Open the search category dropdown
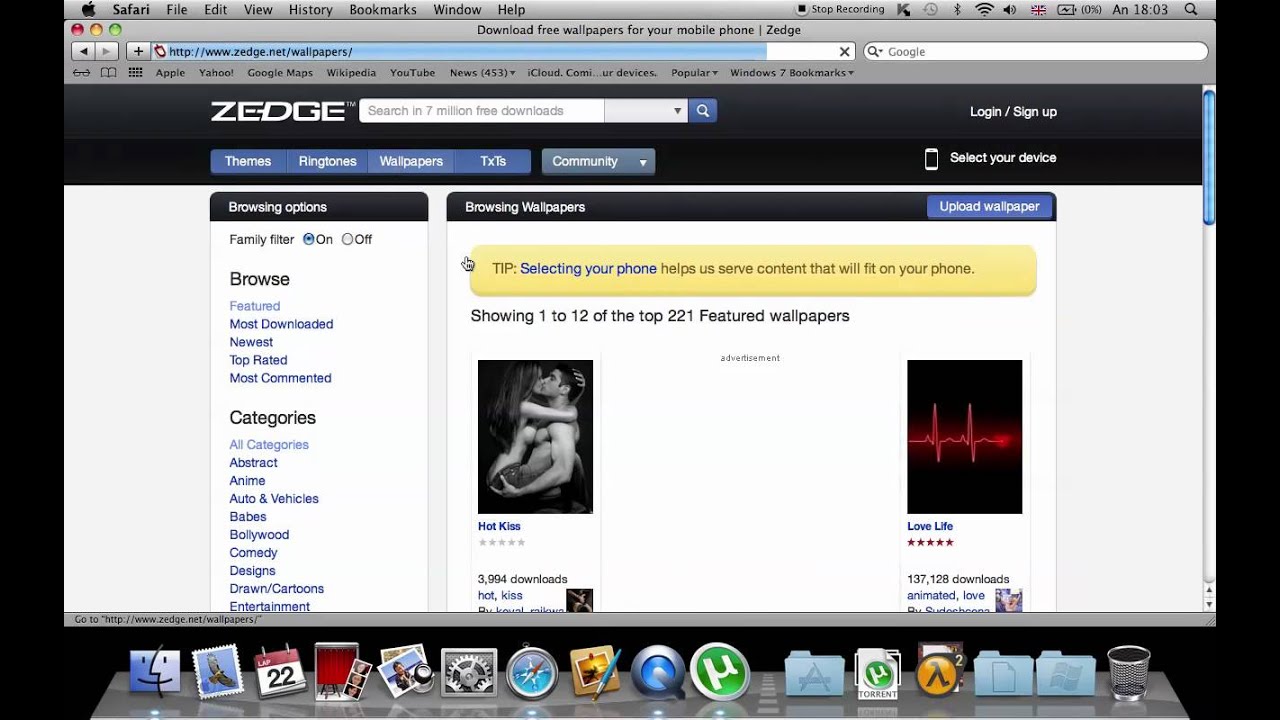 tap(646, 111)
